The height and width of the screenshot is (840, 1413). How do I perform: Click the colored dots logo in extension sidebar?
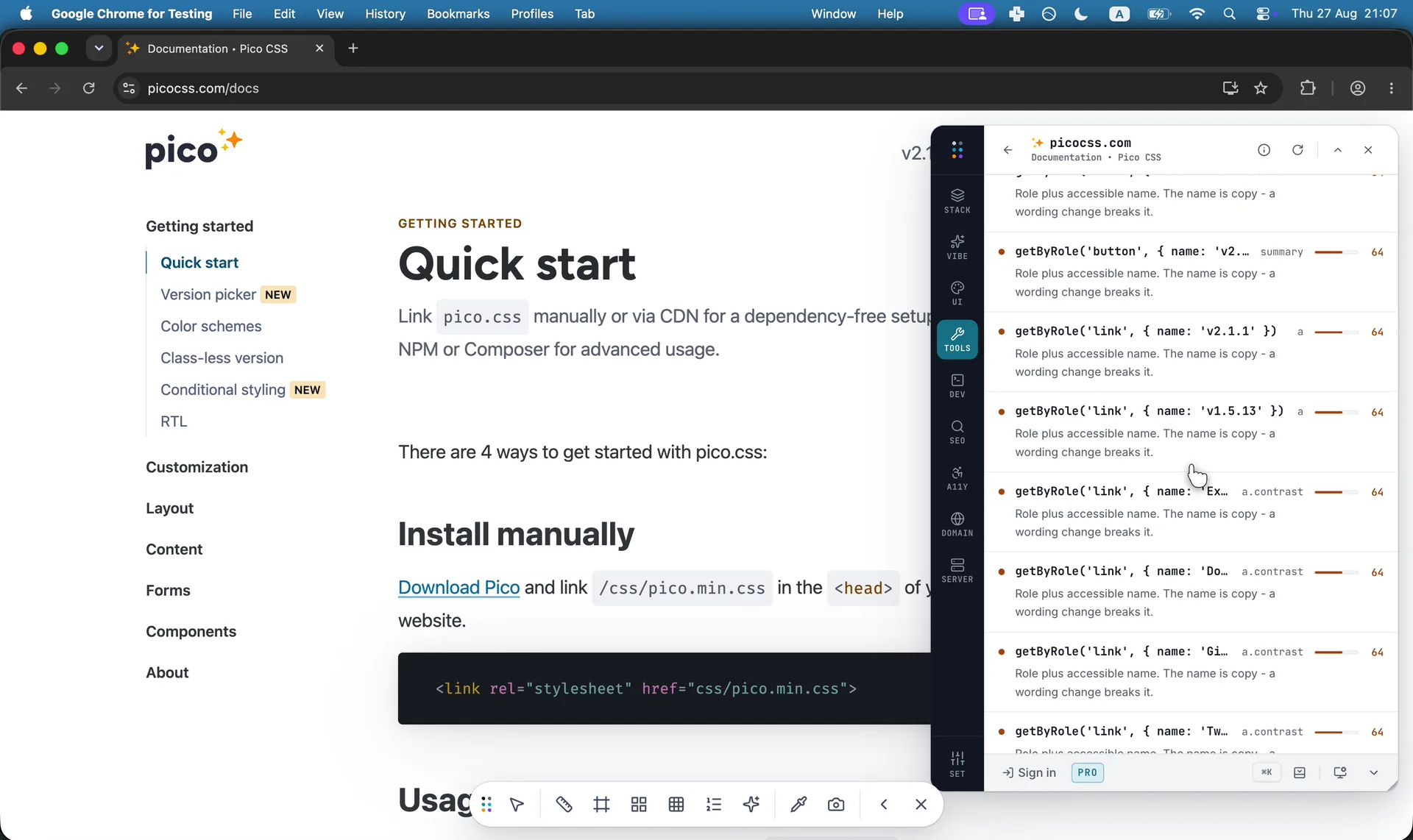coord(957,150)
